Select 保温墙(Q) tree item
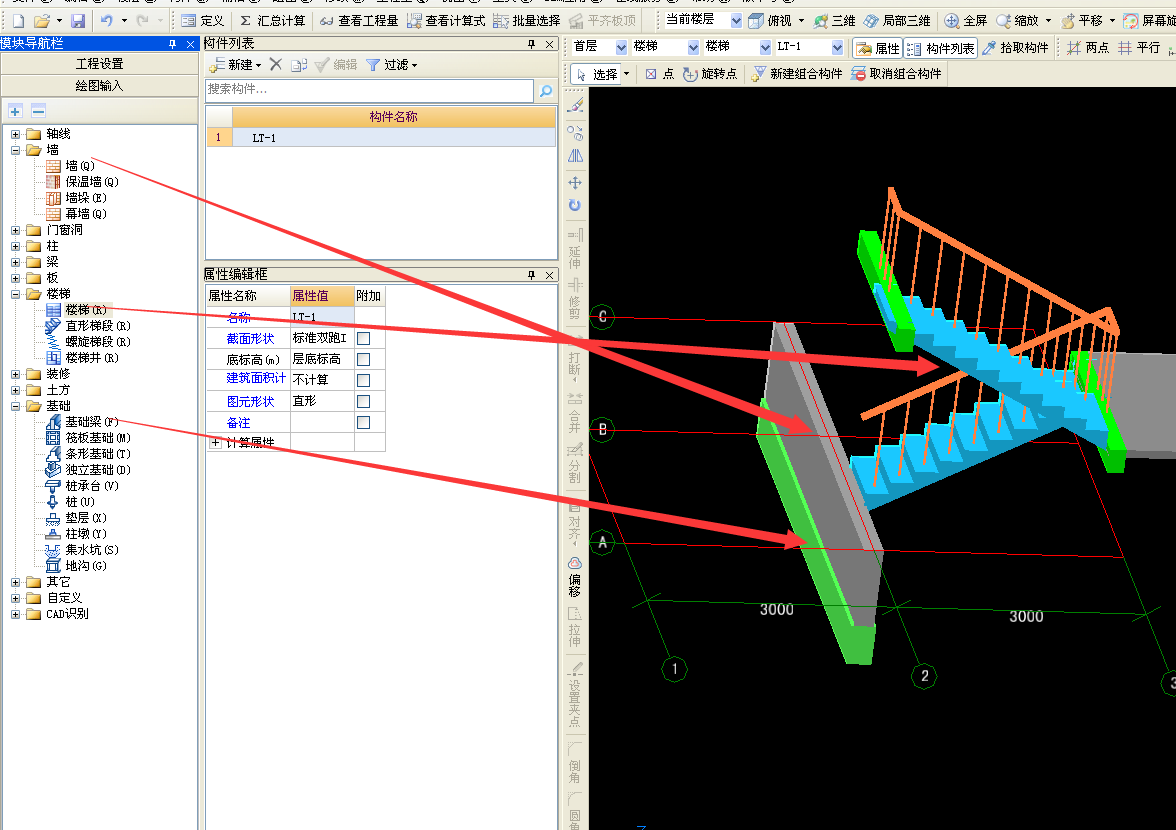1176x830 pixels. 82,181
